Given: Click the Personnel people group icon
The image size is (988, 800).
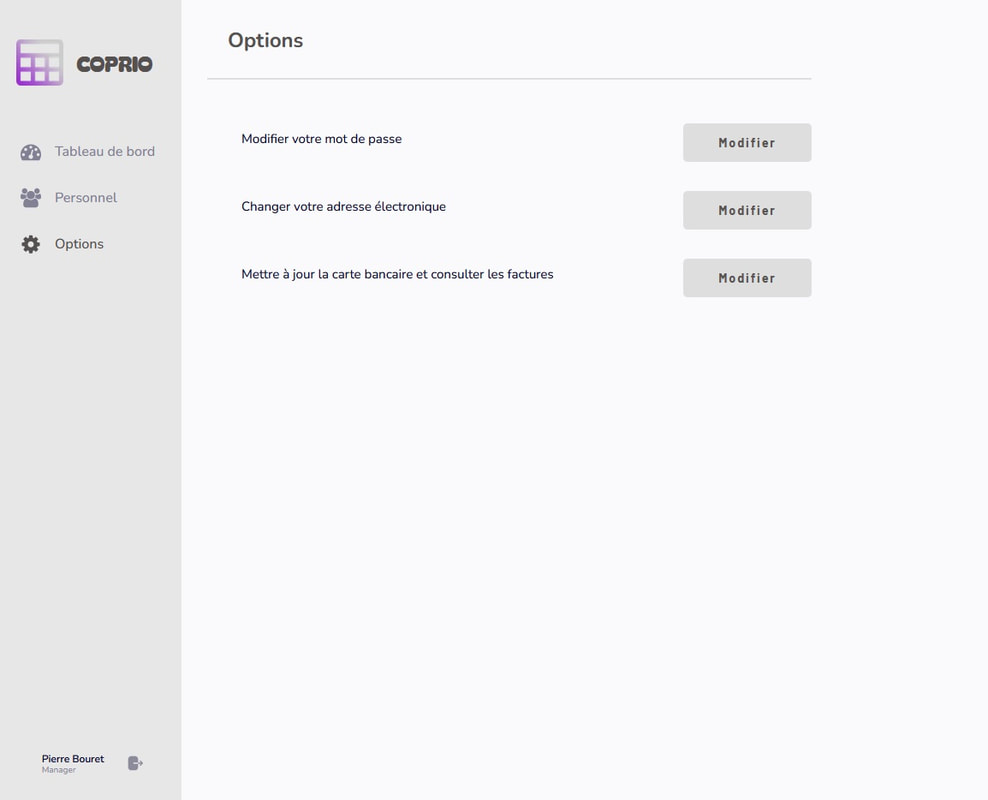Looking at the screenshot, I should (x=31, y=198).
